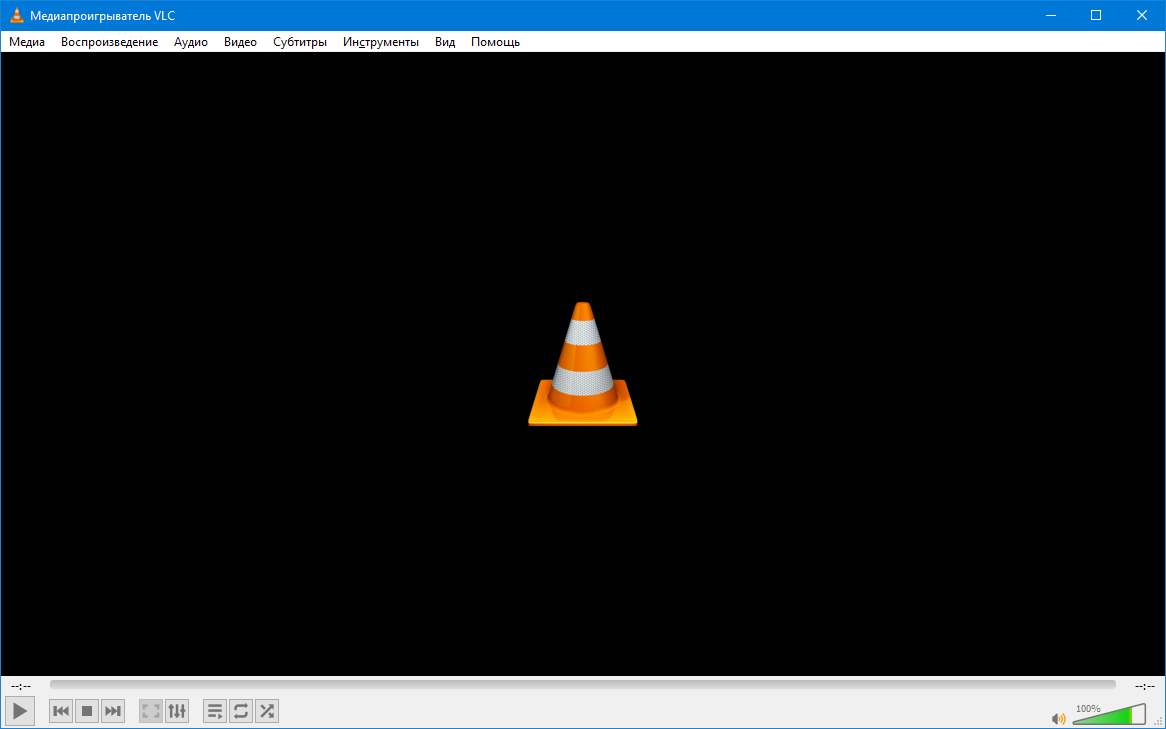Open the Помощь menu

(x=495, y=42)
